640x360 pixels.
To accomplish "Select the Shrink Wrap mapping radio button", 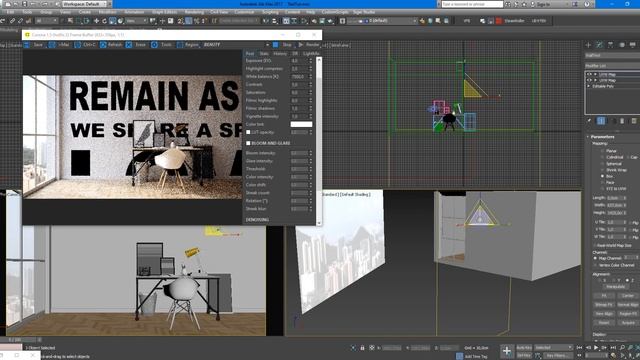I will coord(602,170).
